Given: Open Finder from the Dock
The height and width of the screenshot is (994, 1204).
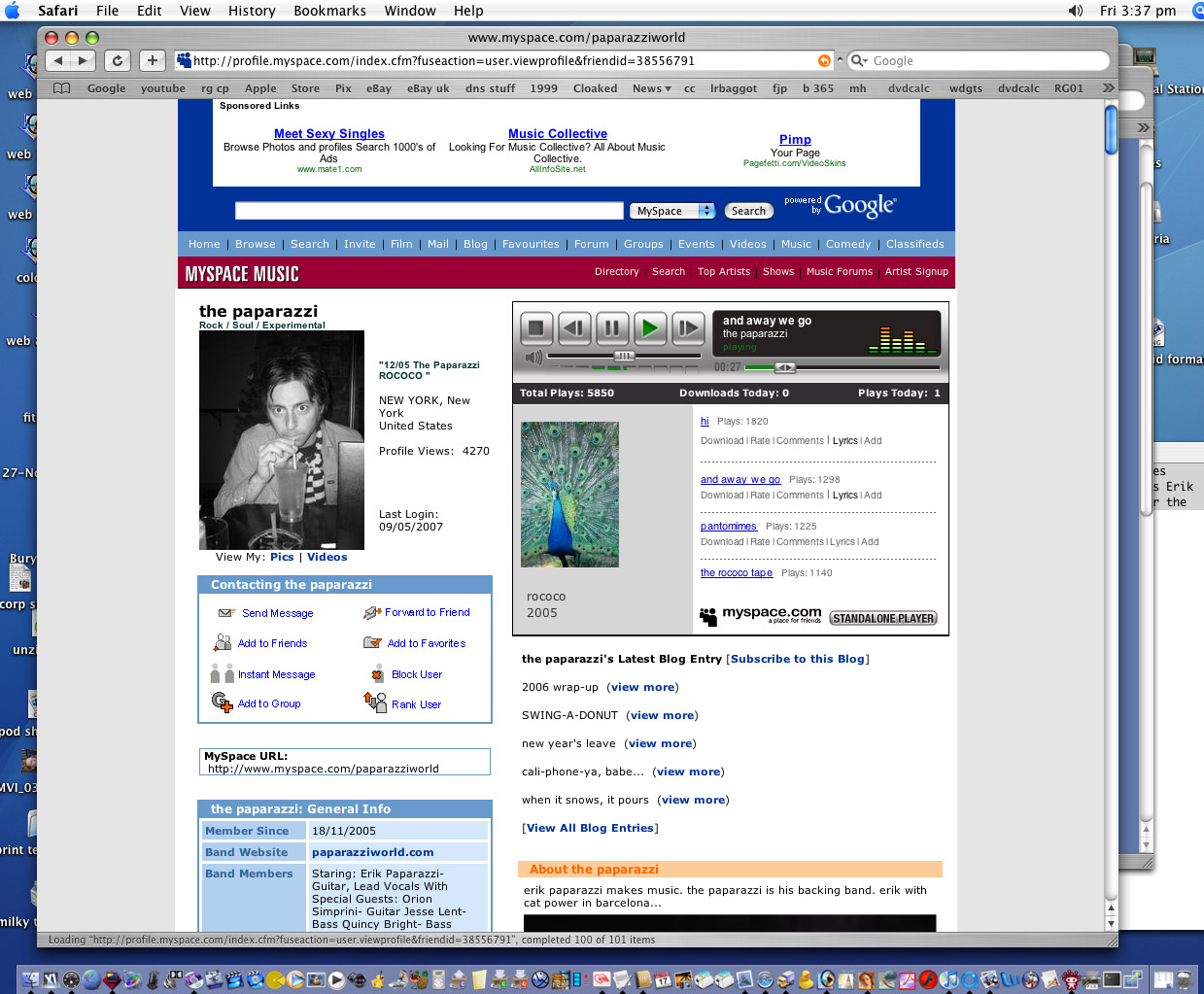Looking at the screenshot, I should 30,979.
